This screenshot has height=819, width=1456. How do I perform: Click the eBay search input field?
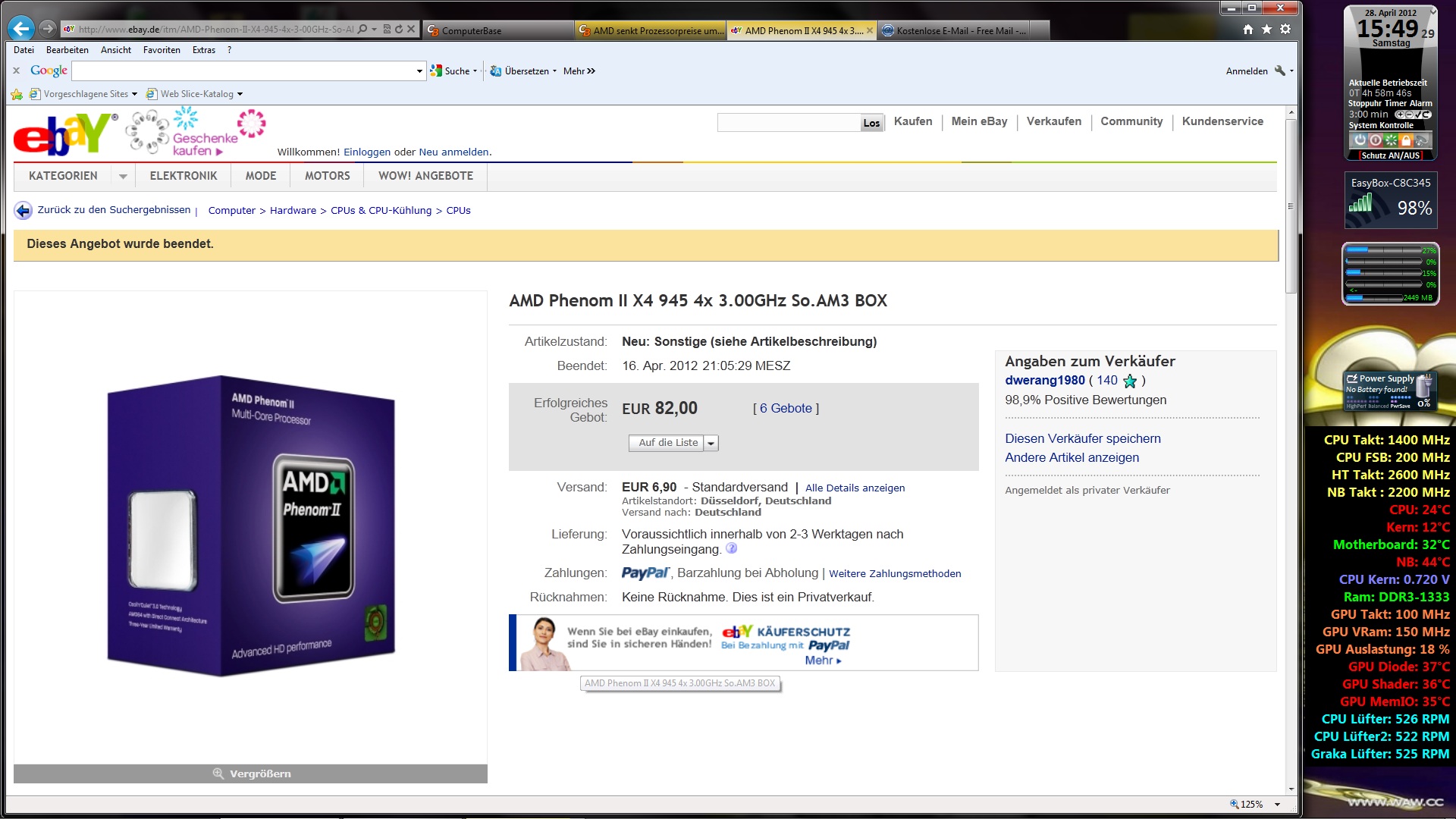click(788, 123)
